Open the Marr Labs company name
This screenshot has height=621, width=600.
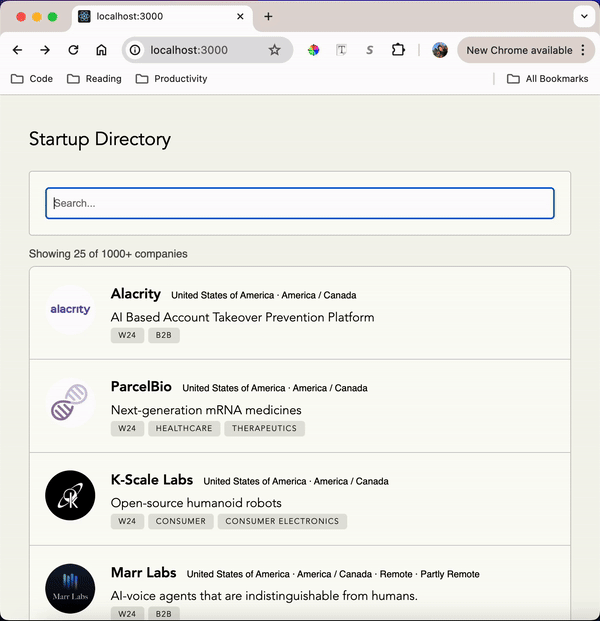144,573
